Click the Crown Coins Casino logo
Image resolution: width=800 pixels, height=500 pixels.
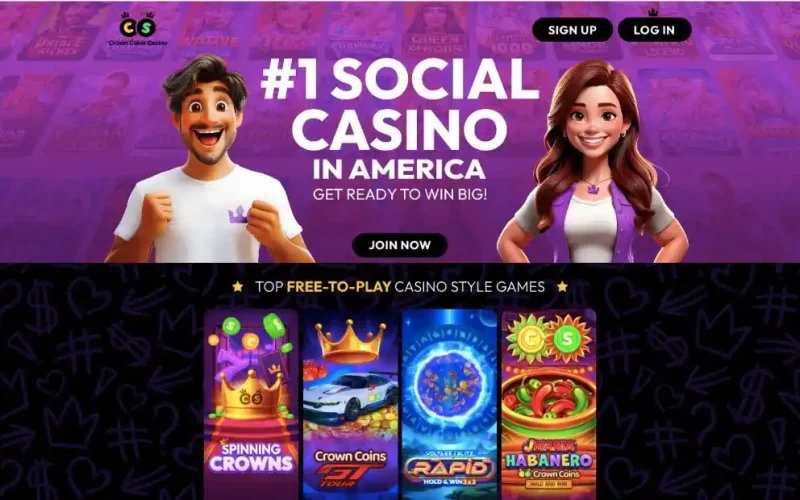[137, 29]
